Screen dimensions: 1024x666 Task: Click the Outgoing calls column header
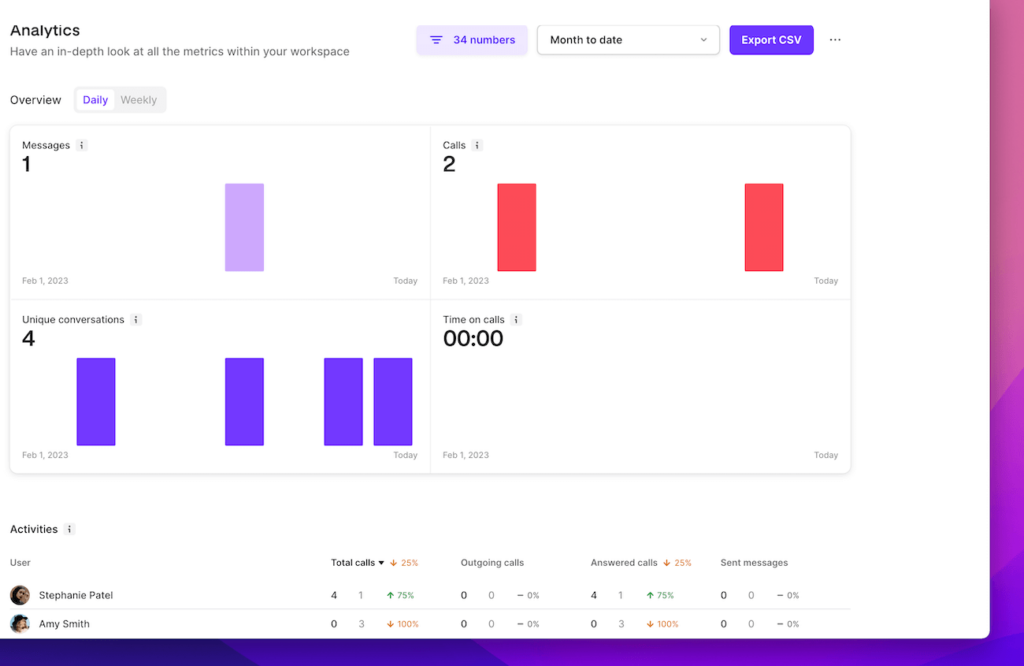point(492,563)
